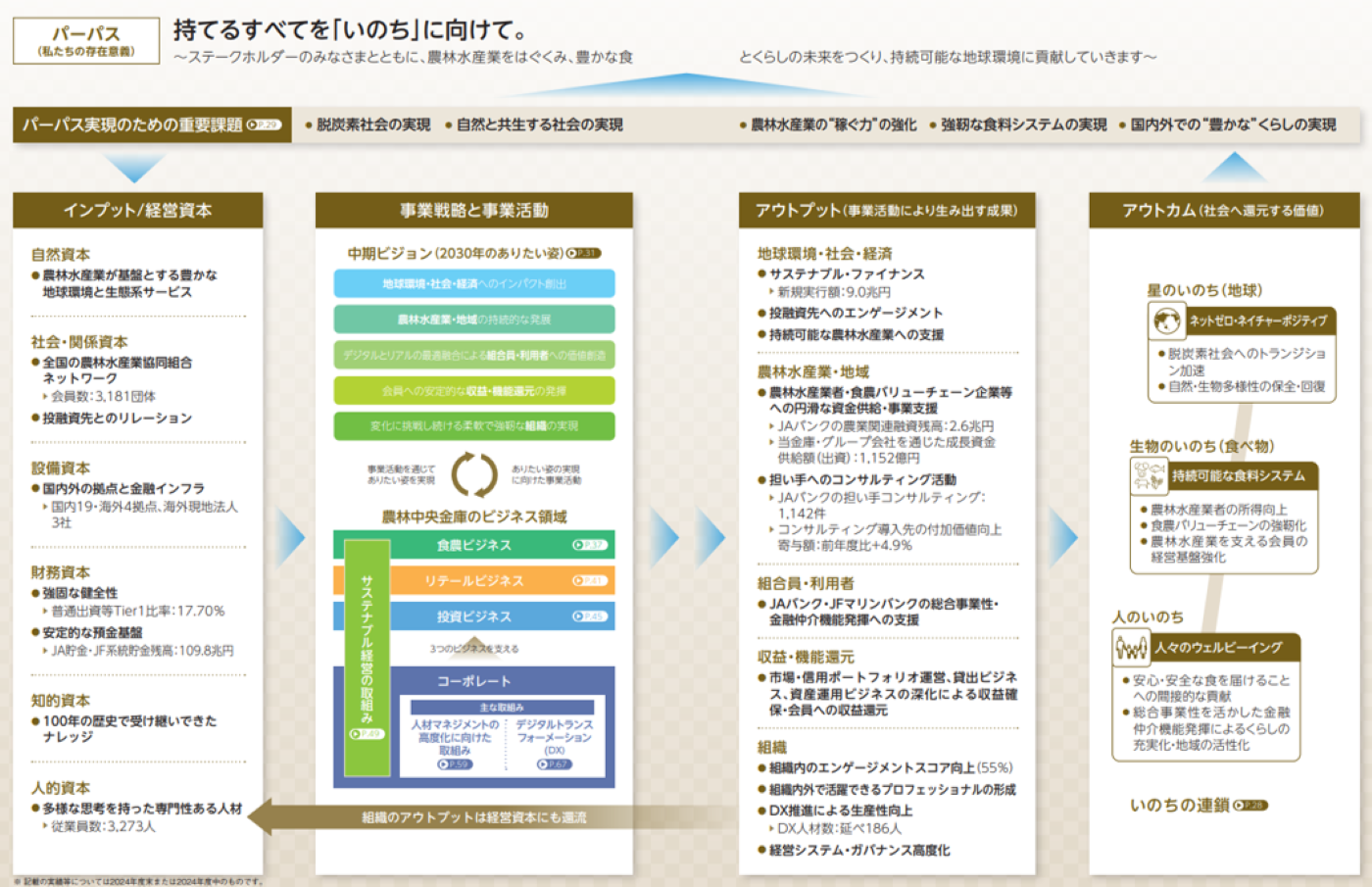Viewport: 1372px width, 887px height.
Task: Open the P.31 badge next to 中期ビジョン
Action: (584, 253)
